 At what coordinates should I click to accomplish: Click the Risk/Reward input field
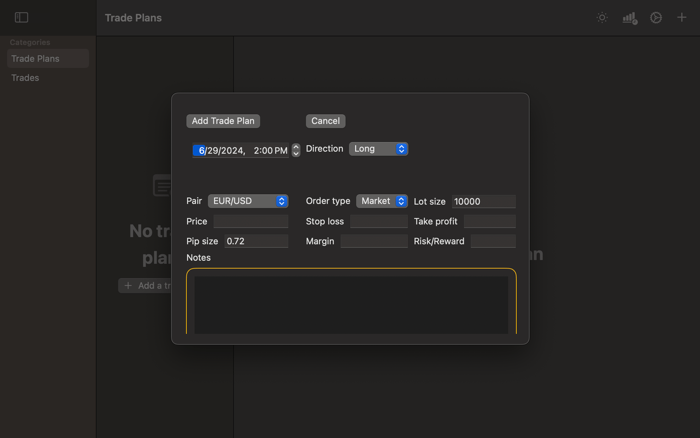pyautogui.click(x=493, y=241)
